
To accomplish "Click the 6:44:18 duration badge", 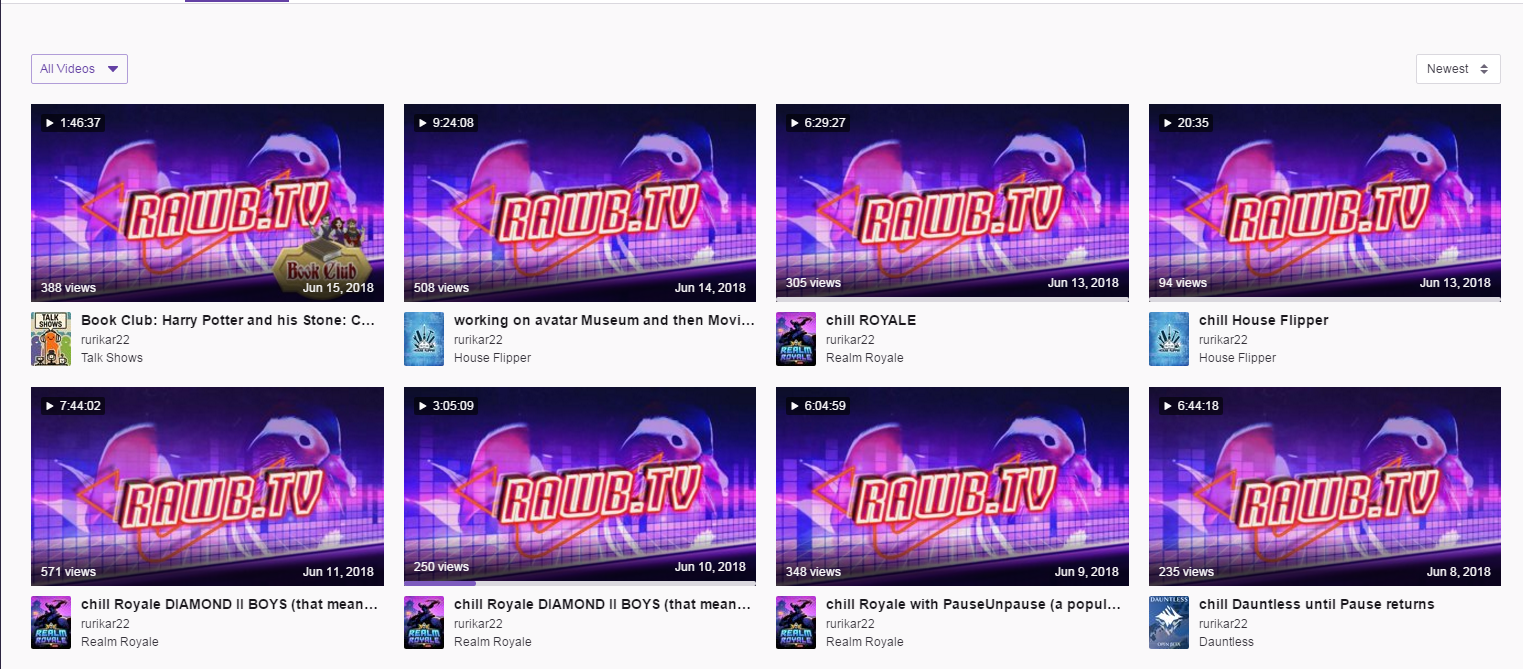I will 1190,406.
